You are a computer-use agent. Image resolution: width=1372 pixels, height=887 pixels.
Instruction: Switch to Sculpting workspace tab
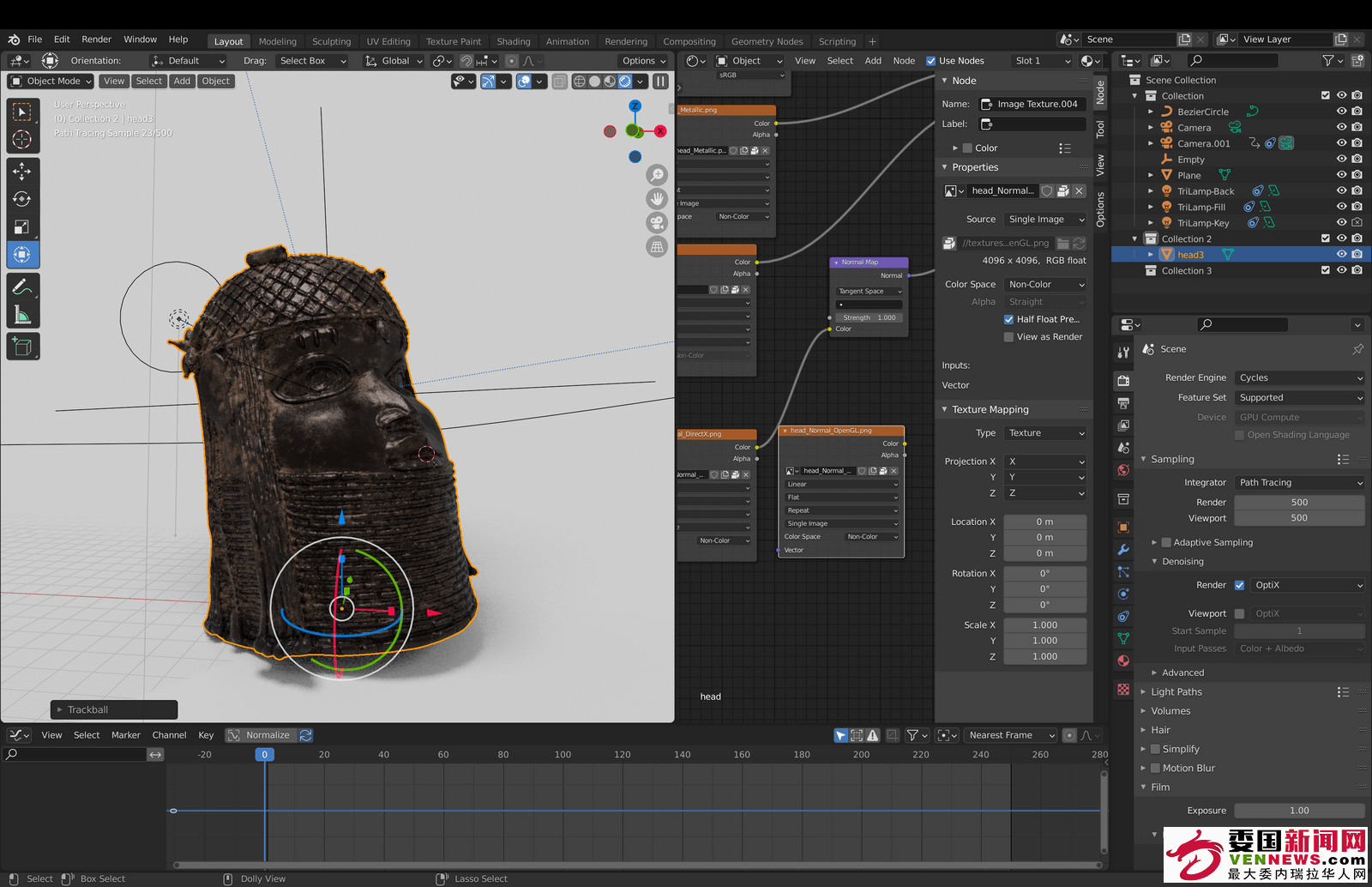tap(332, 41)
